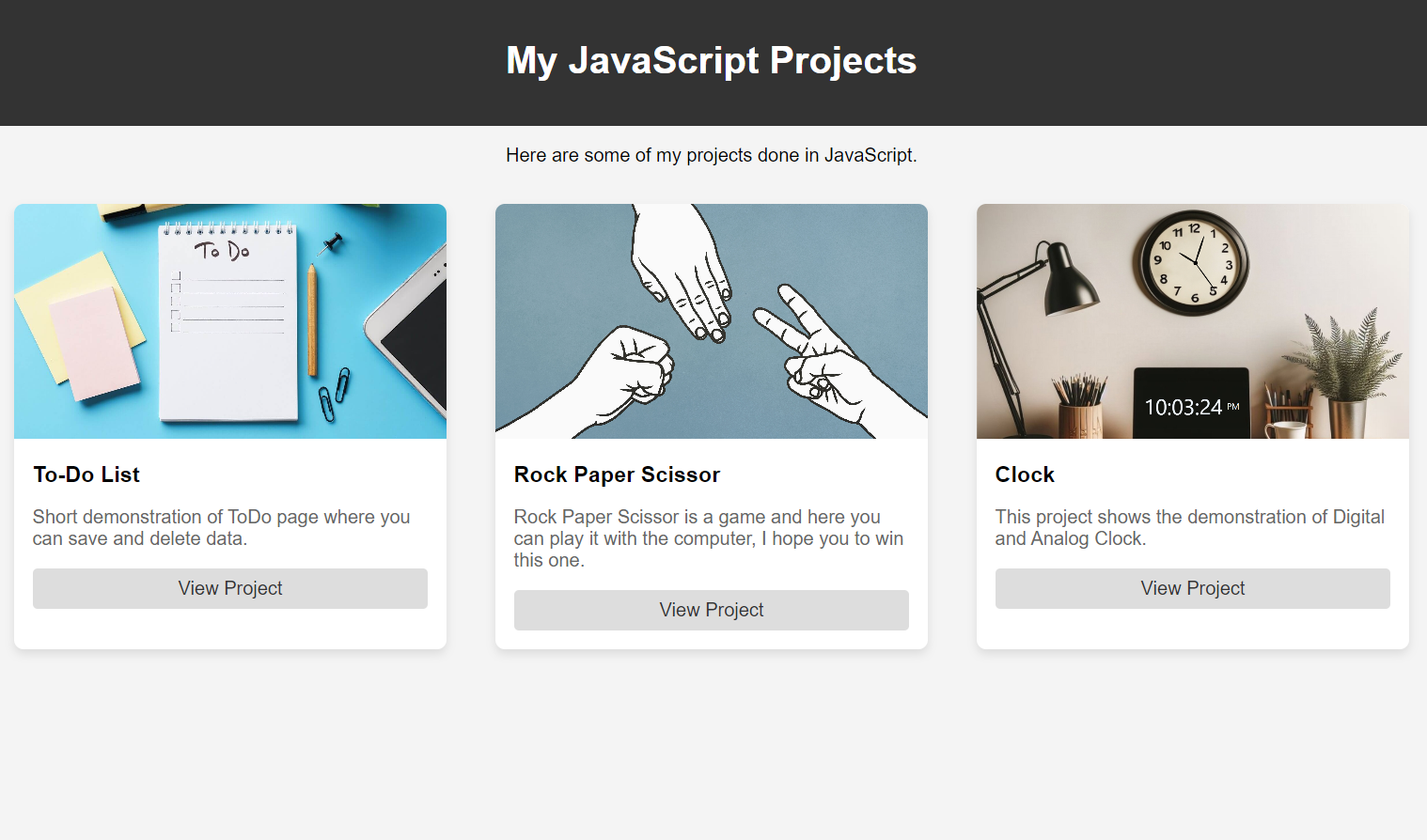Click the "Clock" card heading
This screenshot has width=1427, height=840.
pos(1025,474)
